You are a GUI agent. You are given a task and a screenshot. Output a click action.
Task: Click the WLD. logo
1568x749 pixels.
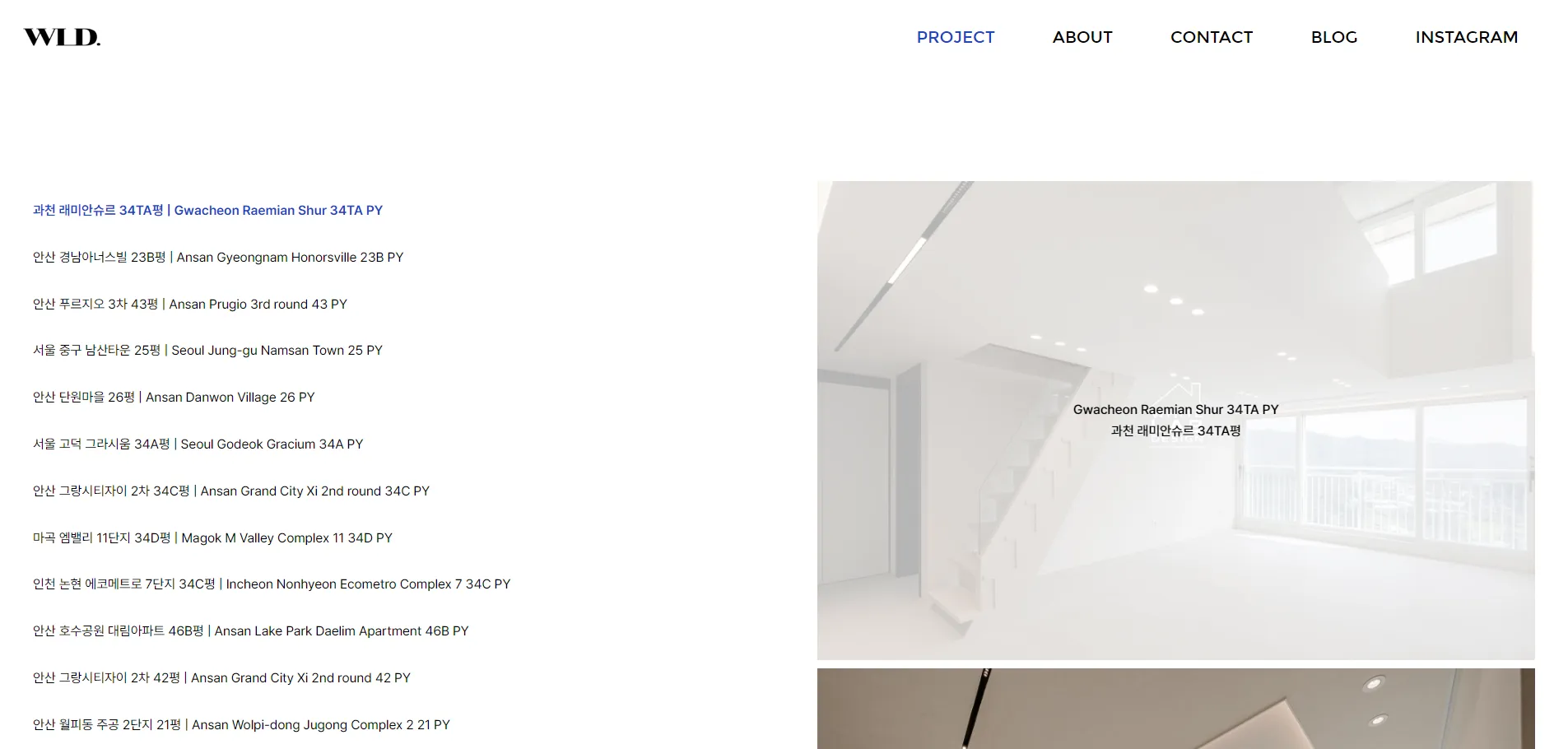tap(62, 37)
